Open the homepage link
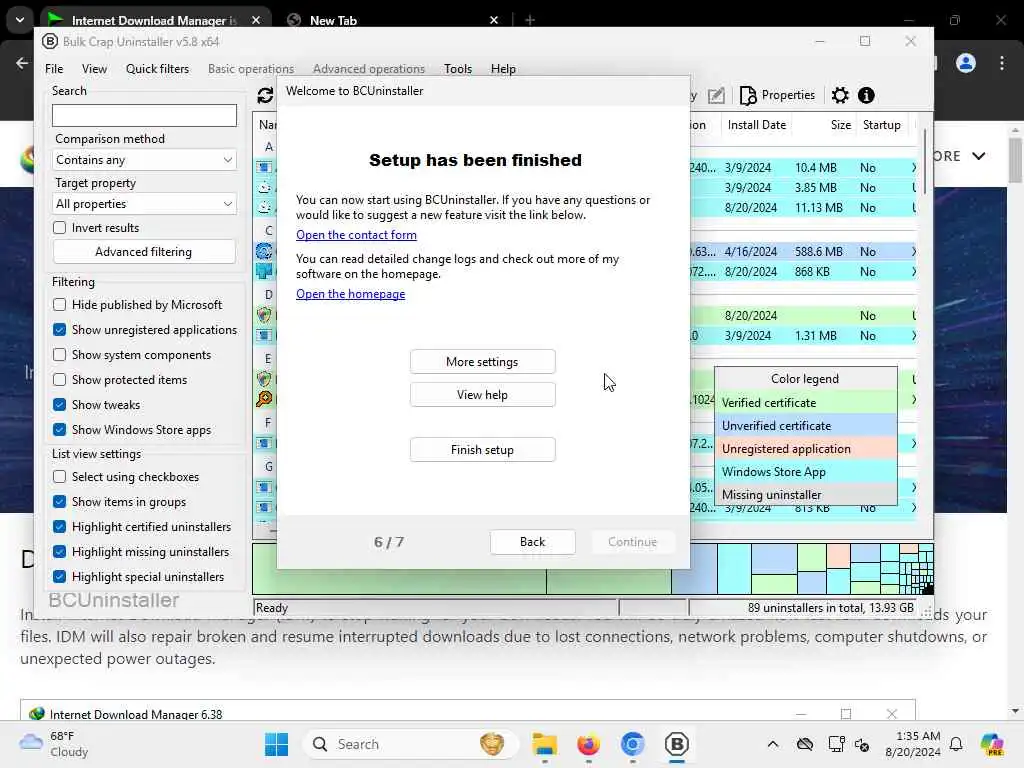Viewport: 1024px width, 768px height. point(350,294)
